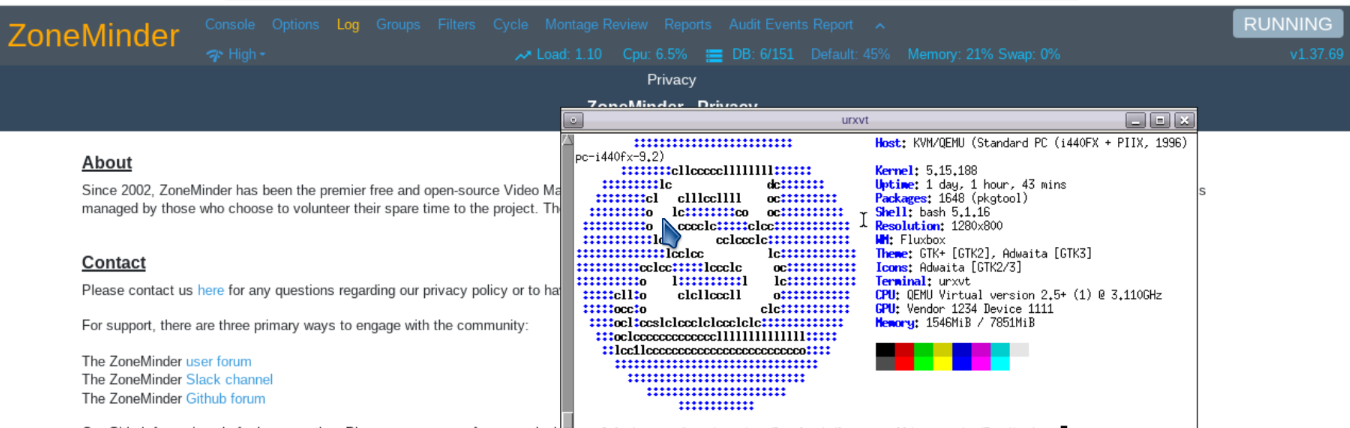This screenshot has height=428, width=1350.
Task: Close the urxvt terminal window
Action: tap(1184, 120)
